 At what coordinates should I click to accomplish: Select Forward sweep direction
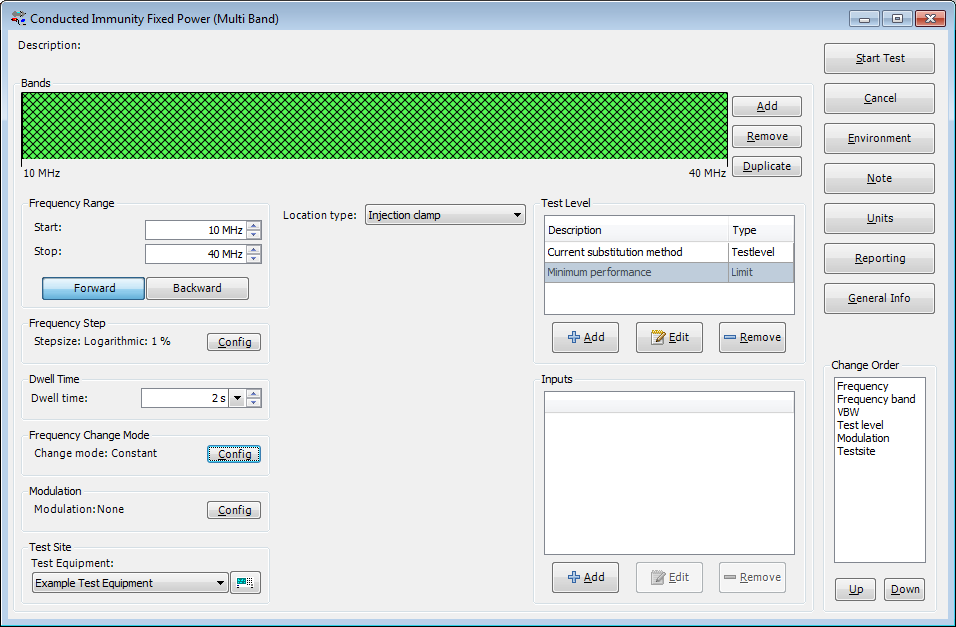click(93, 288)
